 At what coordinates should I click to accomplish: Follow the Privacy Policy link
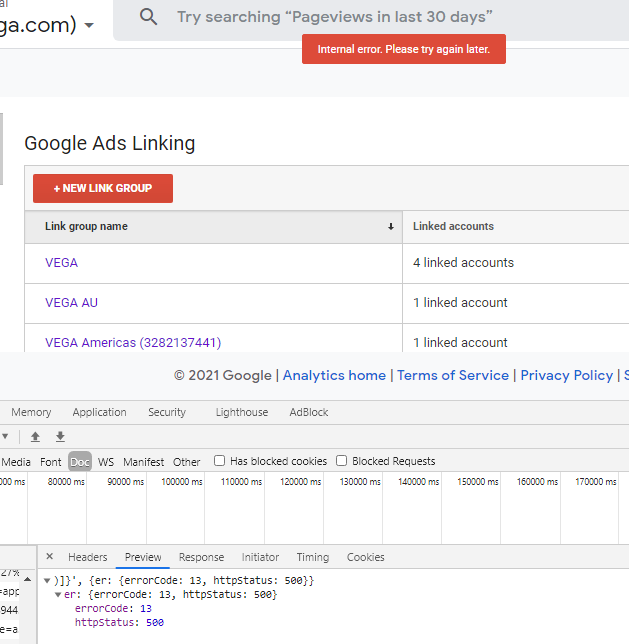coord(566,375)
